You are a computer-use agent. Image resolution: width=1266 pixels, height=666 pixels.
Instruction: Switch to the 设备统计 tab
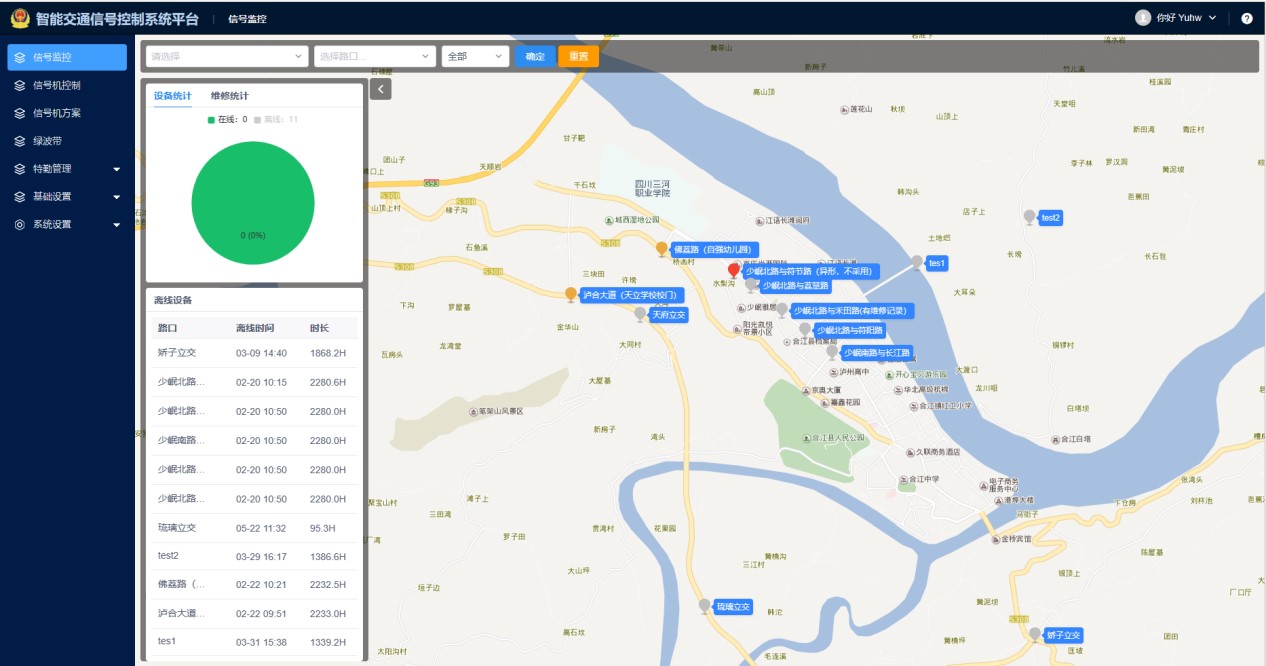[172, 96]
